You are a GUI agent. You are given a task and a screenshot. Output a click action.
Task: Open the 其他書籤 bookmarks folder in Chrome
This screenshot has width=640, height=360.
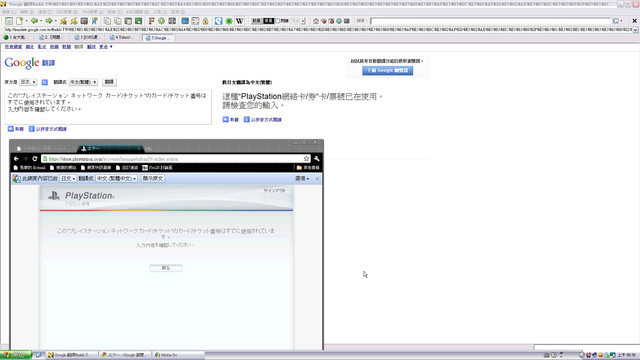(x=308, y=168)
